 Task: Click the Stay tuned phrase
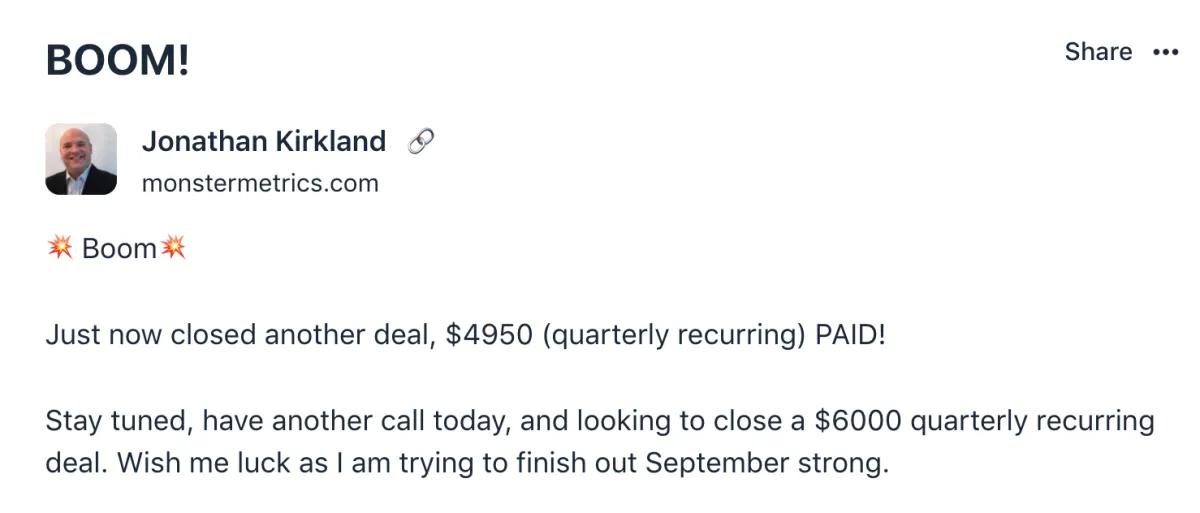pos(119,421)
